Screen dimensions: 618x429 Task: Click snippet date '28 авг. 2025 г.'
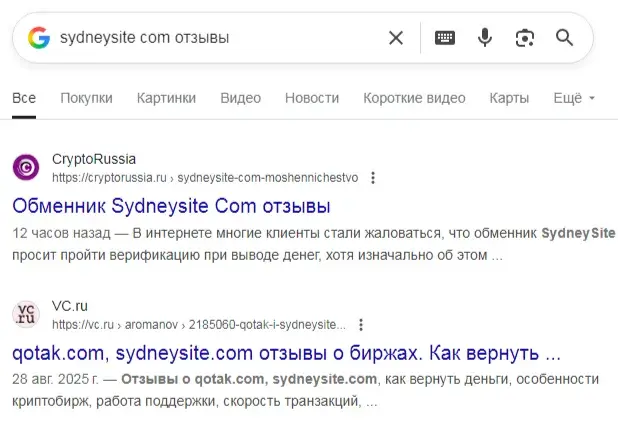(55, 379)
